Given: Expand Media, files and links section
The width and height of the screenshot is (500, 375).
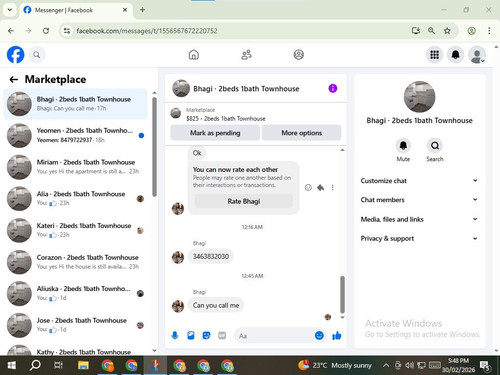Looking at the screenshot, I should 419,219.
